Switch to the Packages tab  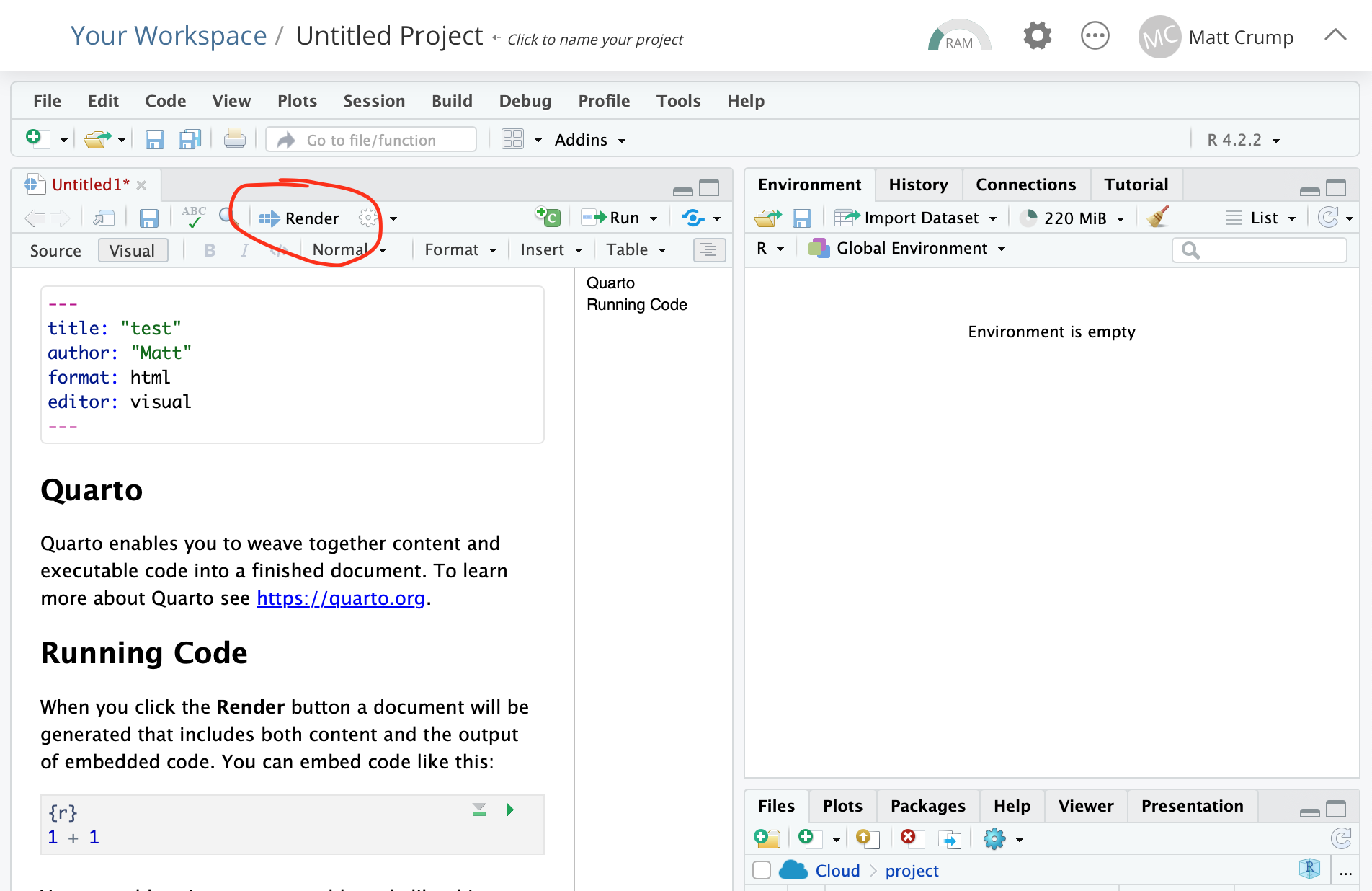click(927, 806)
